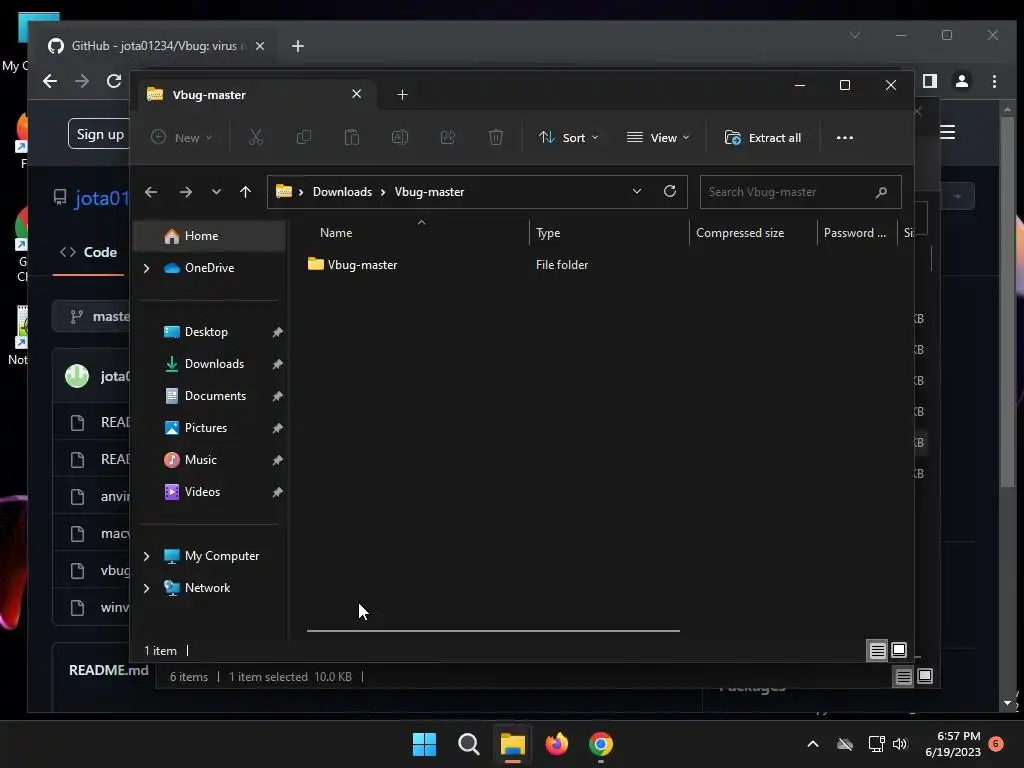Click the Sign up button on GitHub
Image resolution: width=1024 pixels, height=768 pixels.
(99, 134)
